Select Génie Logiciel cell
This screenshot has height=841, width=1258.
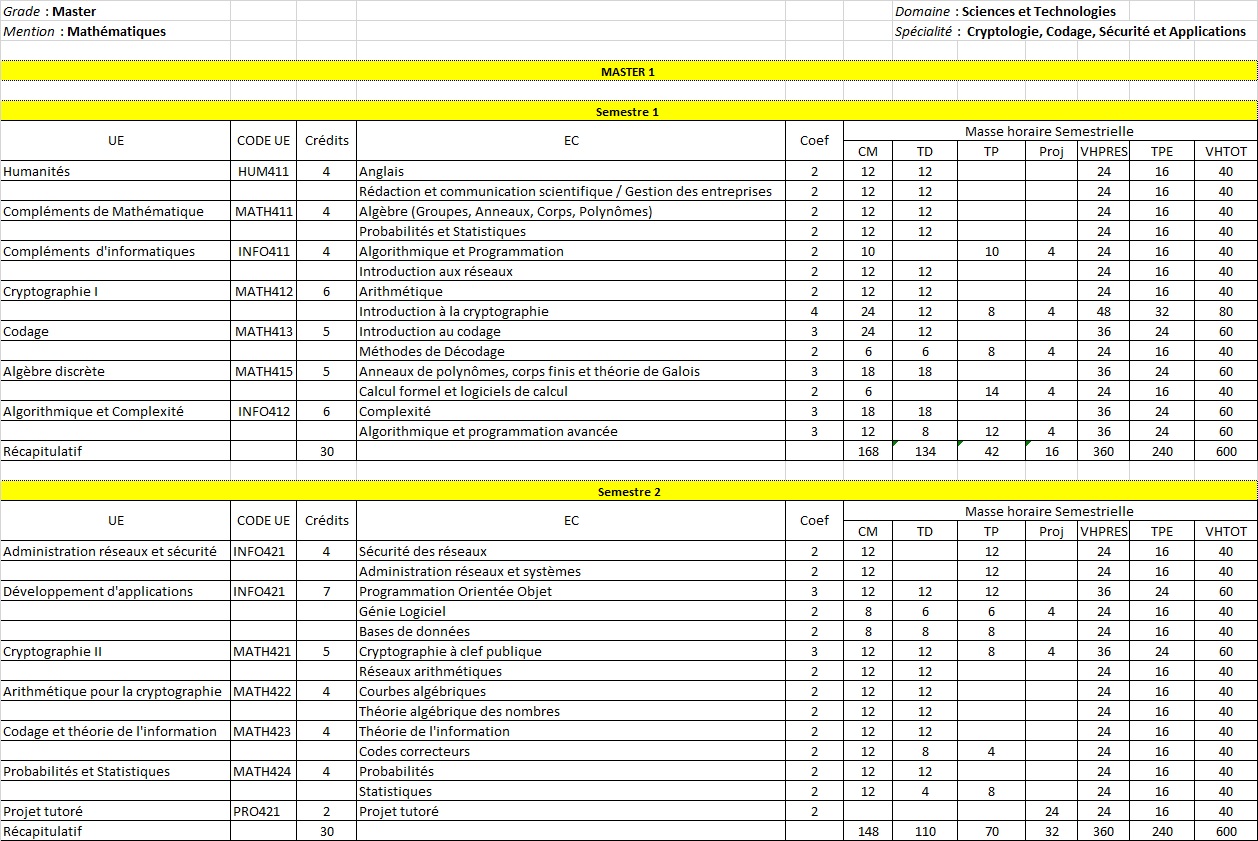point(571,611)
